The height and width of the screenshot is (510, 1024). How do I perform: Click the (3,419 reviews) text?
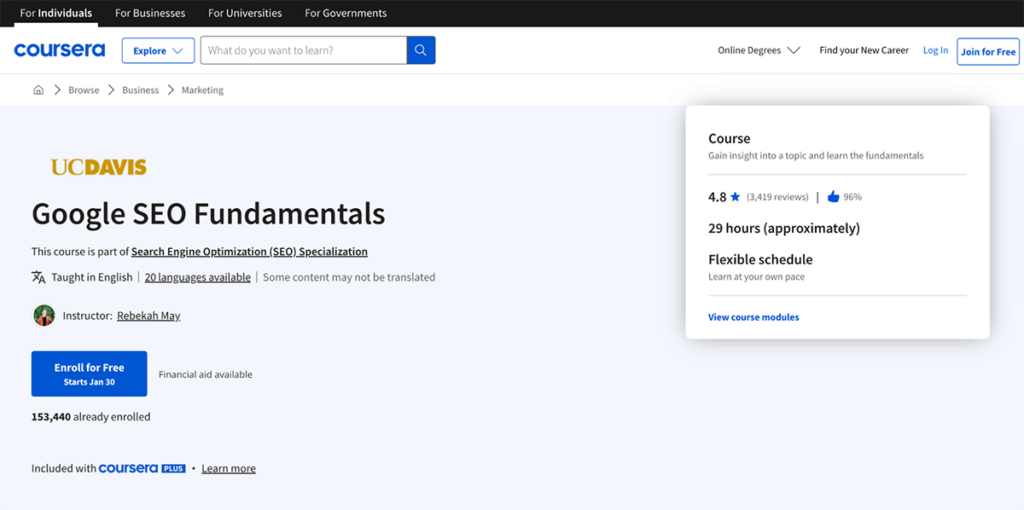(x=777, y=197)
